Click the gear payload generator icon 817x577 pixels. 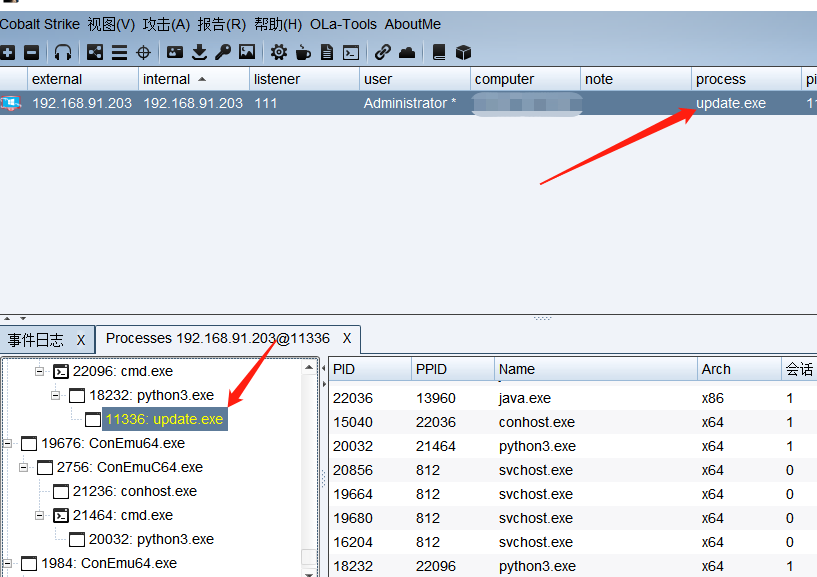tap(279, 52)
